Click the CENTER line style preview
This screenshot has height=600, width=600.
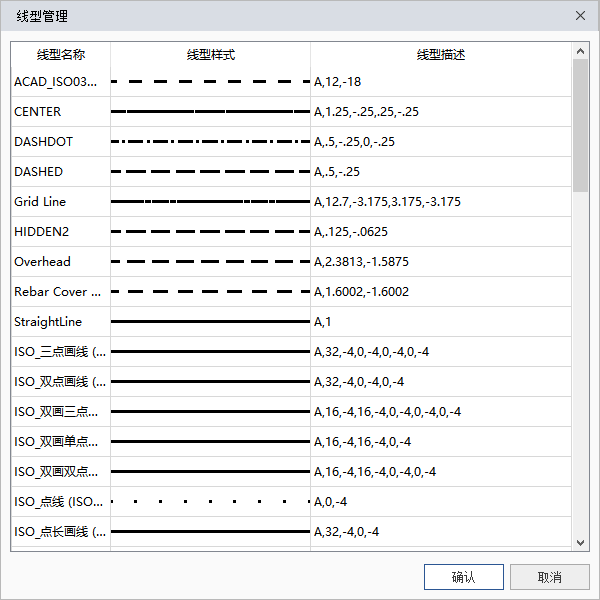point(210,112)
